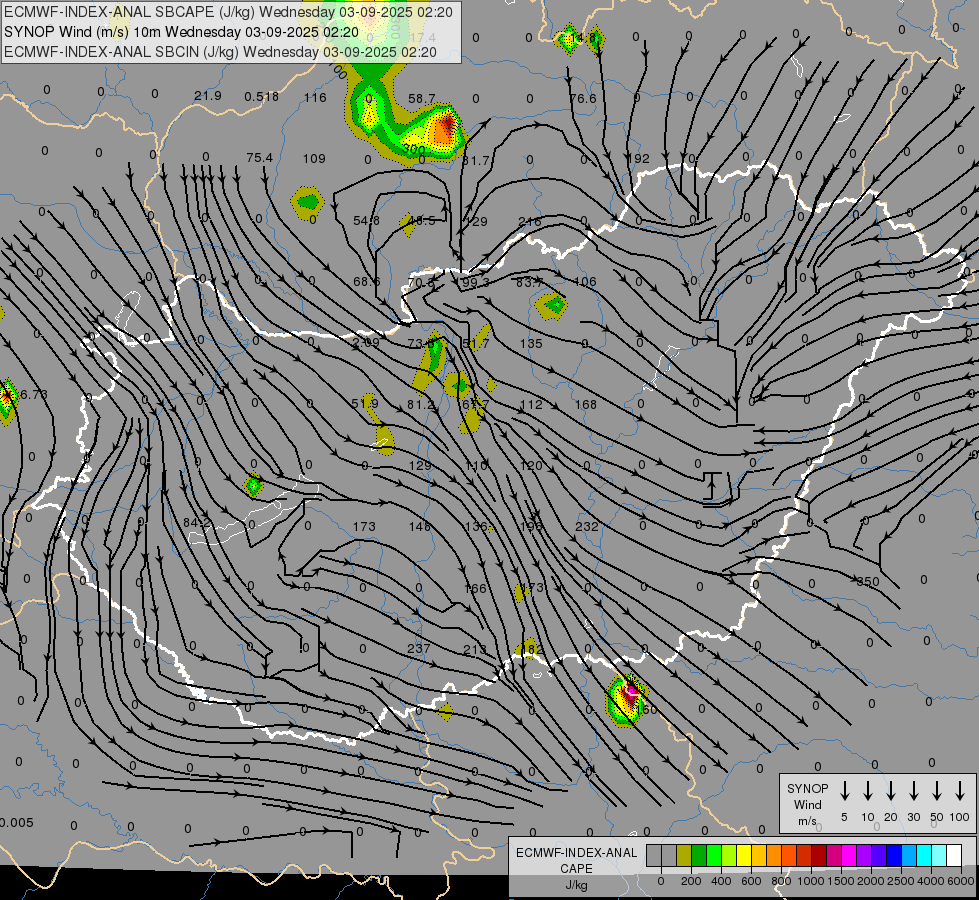979x900 pixels.
Task: Click the map value 76.6
Action: (x=583, y=99)
